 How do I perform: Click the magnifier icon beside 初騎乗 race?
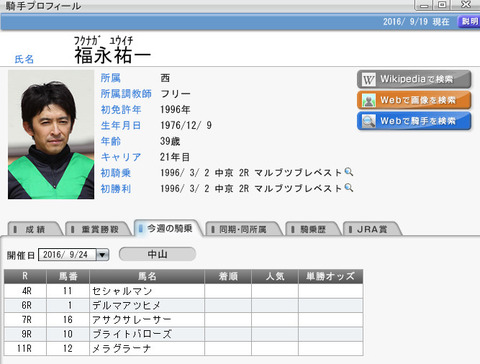tap(349, 172)
